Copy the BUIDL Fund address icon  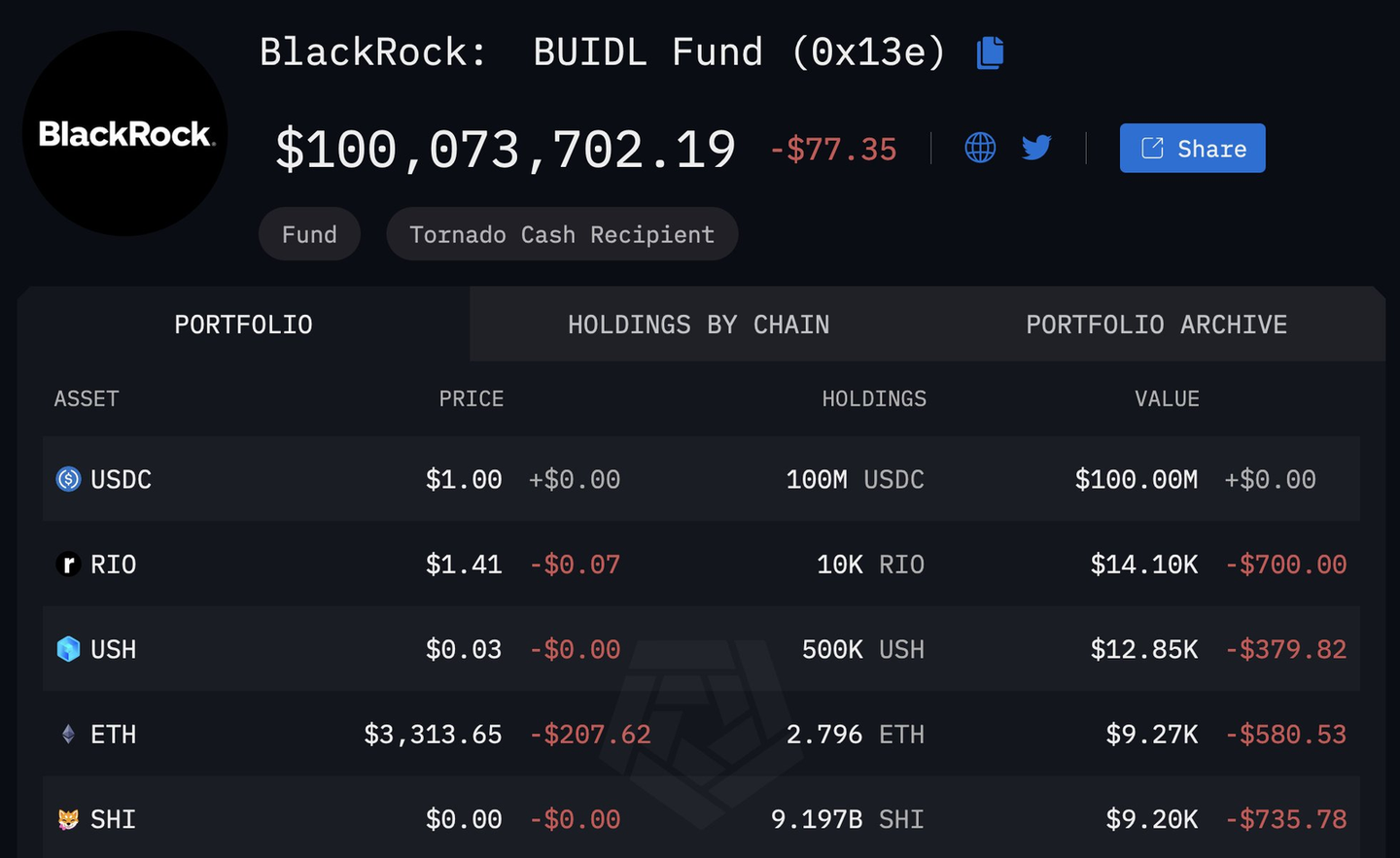tap(990, 52)
